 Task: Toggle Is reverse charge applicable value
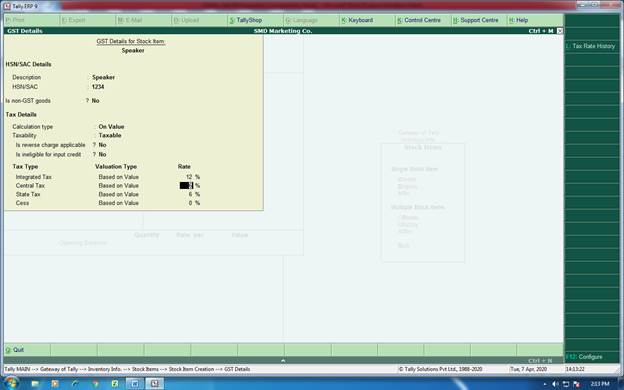(x=102, y=145)
